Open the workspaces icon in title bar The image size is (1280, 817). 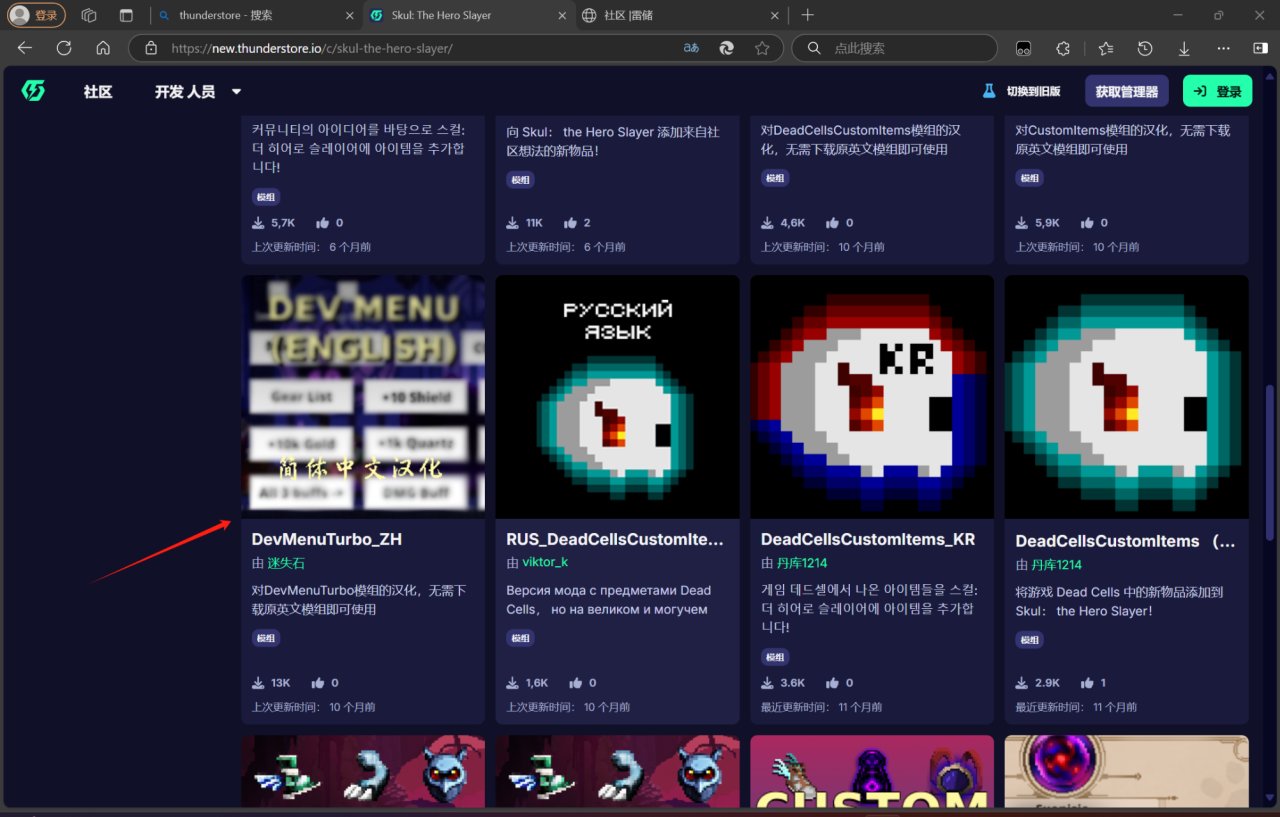point(89,15)
